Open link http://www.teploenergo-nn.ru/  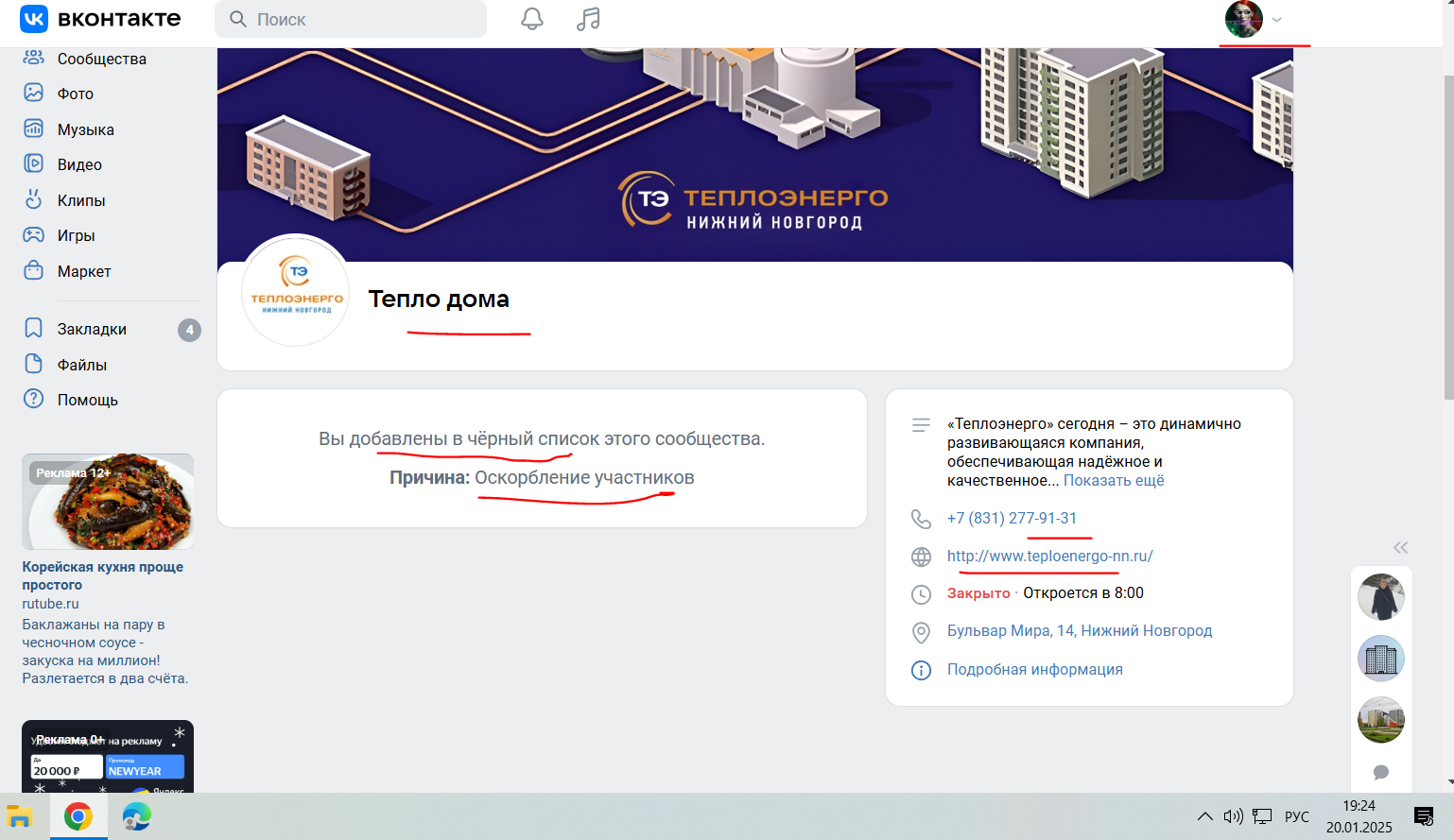pos(1050,556)
